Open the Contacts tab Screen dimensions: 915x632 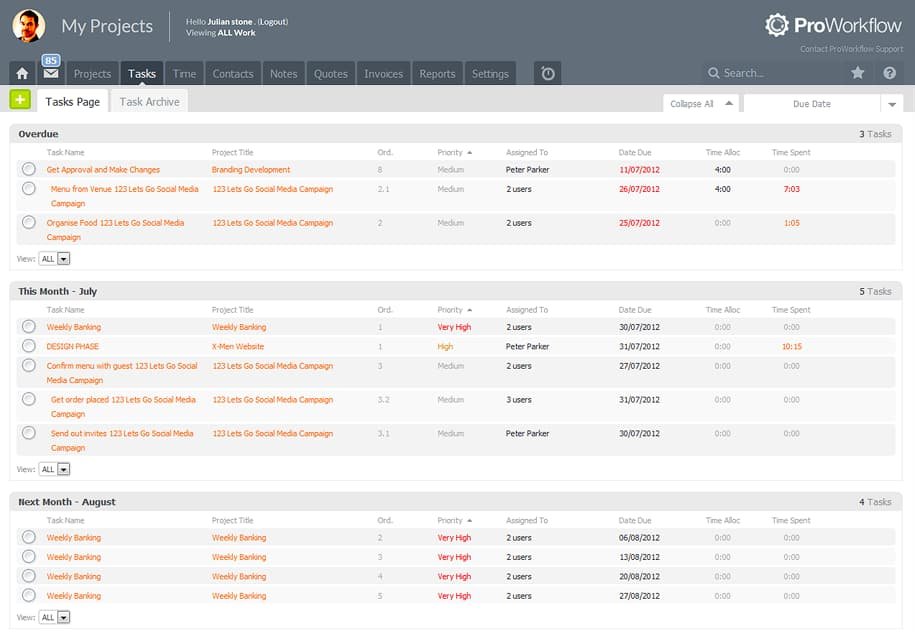(233, 74)
